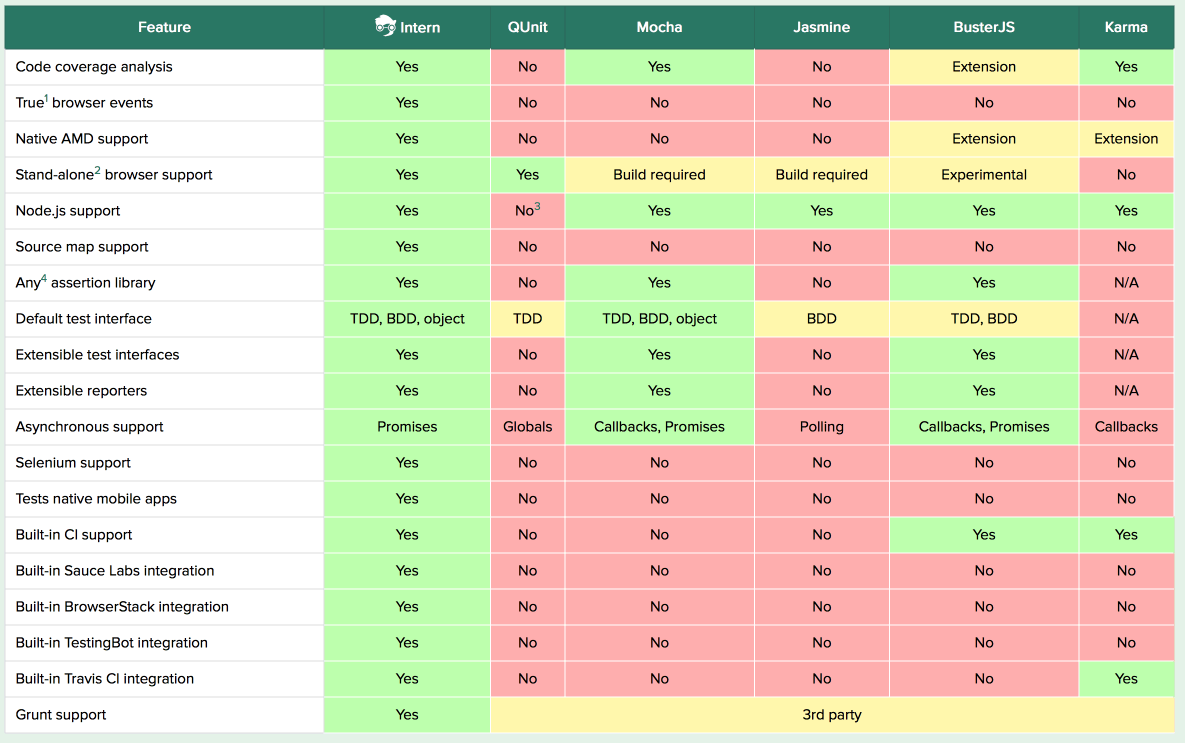Screen dimensions: 1185x743
Task: Open footnote 2 next to 'Stand-alone'
Action: (97, 171)
